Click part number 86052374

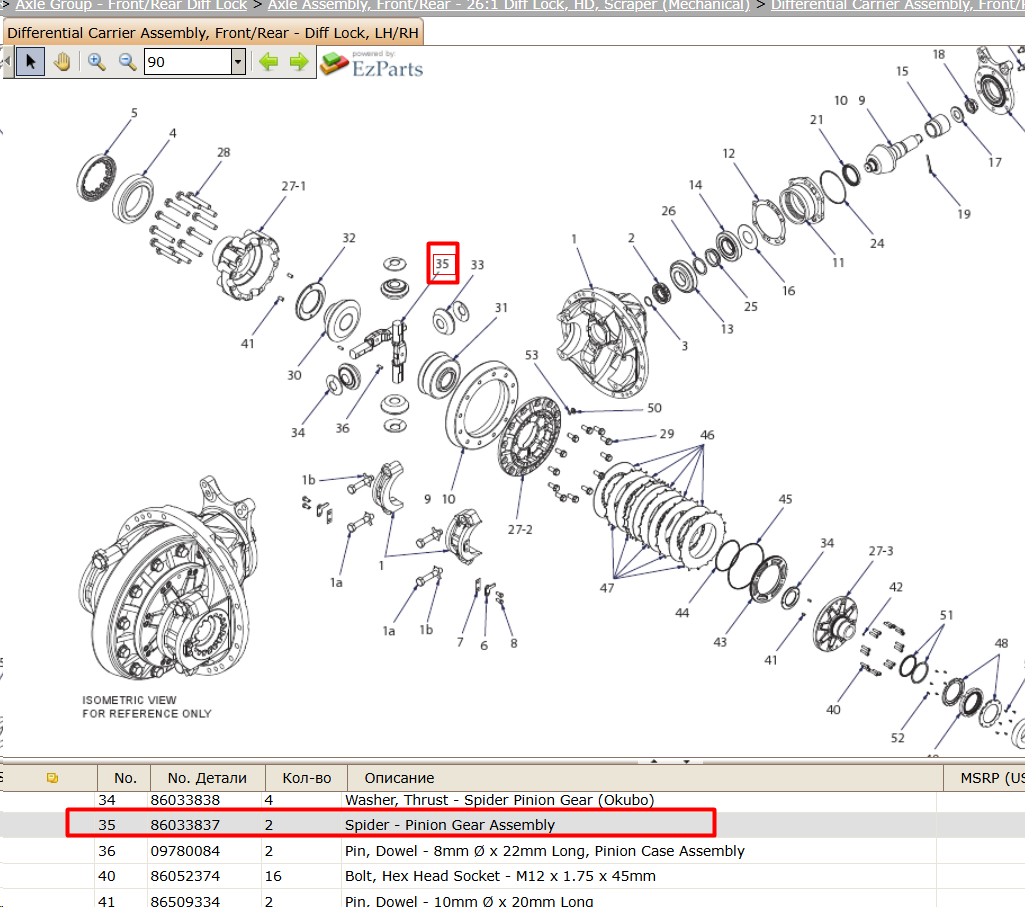tap(185, 876)
